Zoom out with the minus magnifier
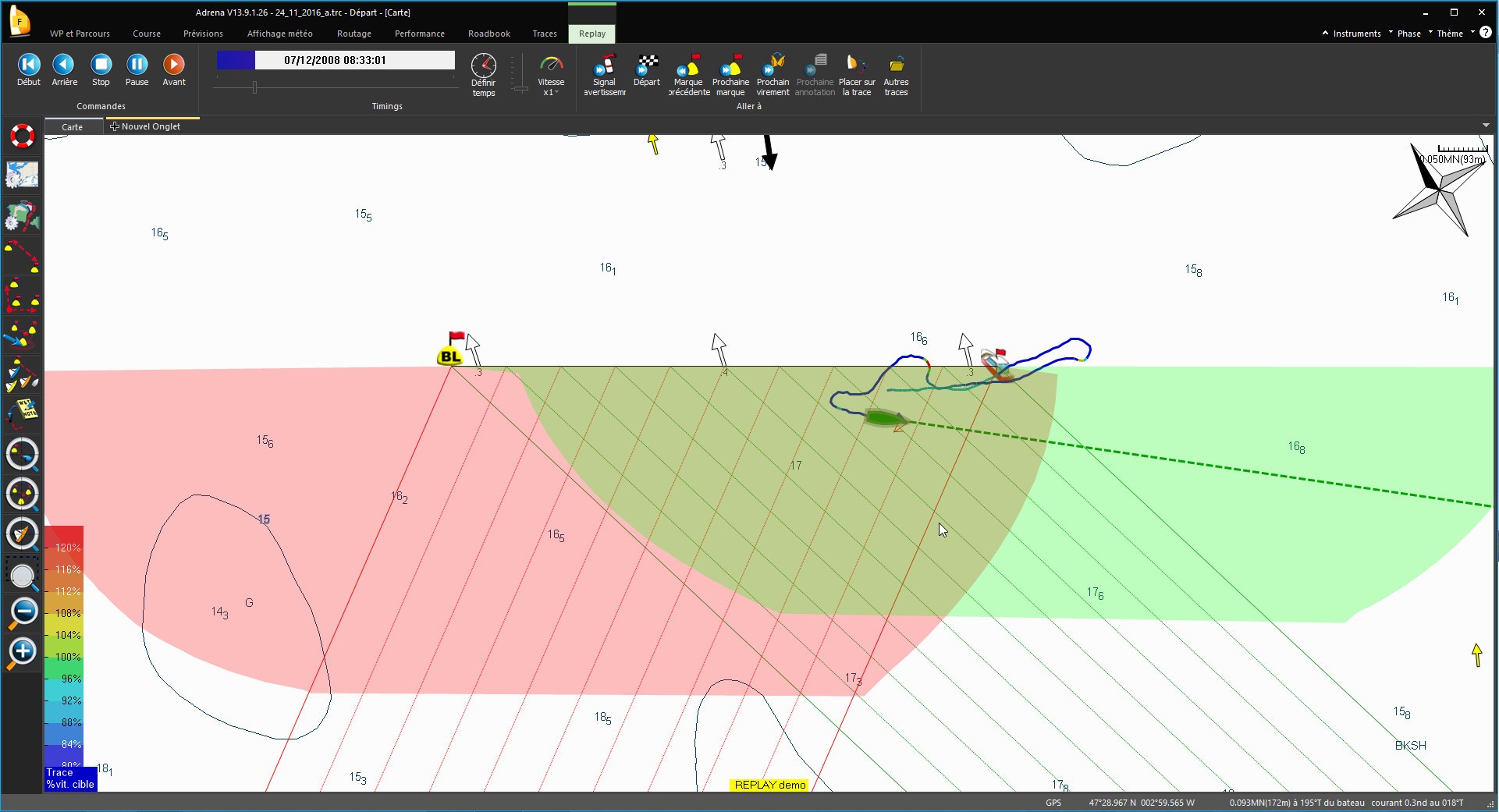 [22, 612]
